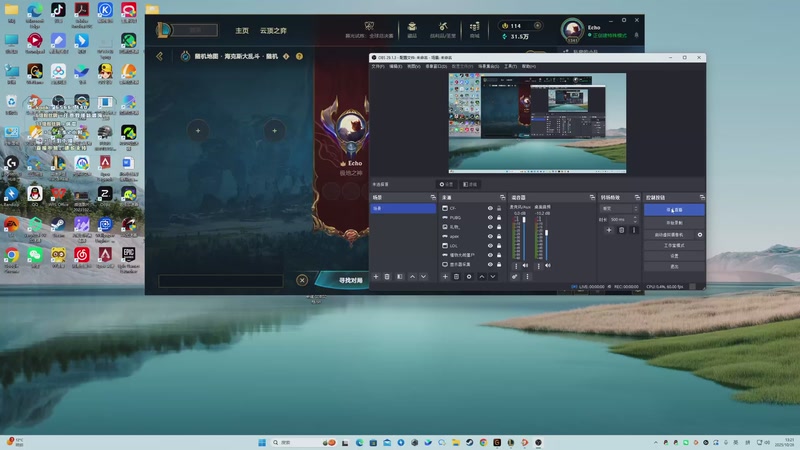Adjust microphone volume slider in Mixer
This screenshot has width=800, height=450.
(x=524, y=238)
